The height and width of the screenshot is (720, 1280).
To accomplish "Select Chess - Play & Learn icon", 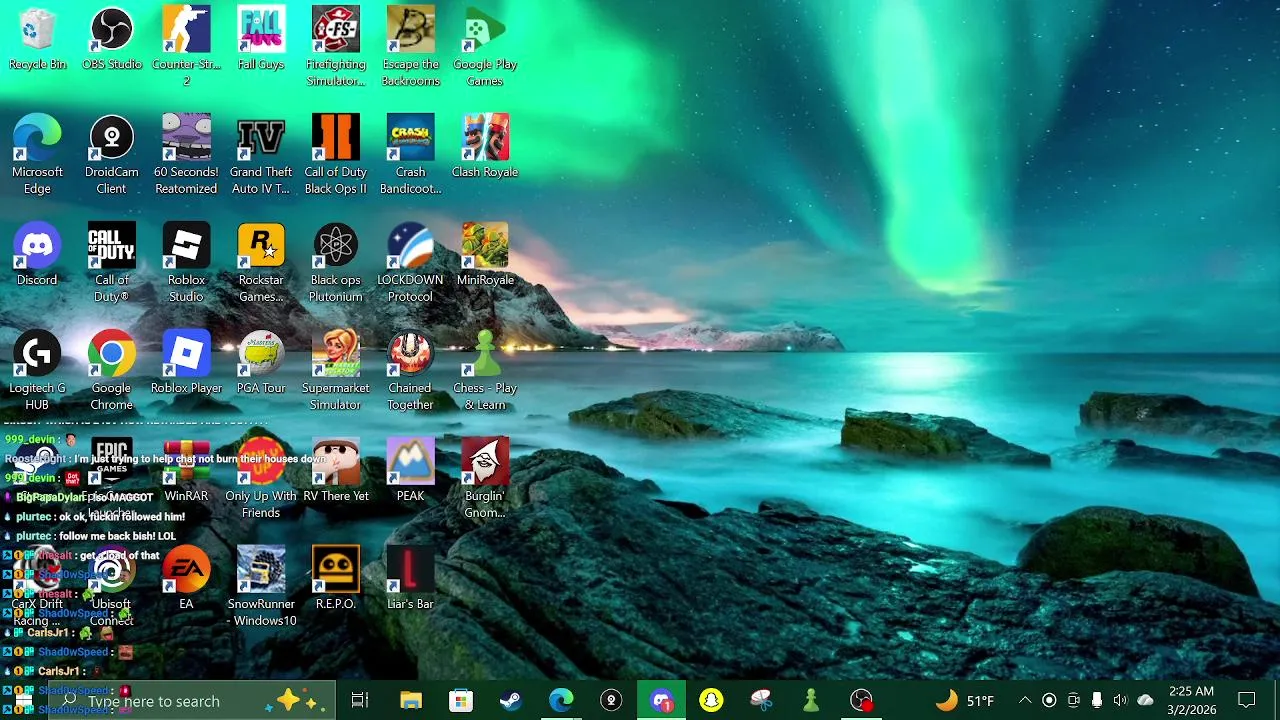I will pyautogui.click(x=485, y=371).
